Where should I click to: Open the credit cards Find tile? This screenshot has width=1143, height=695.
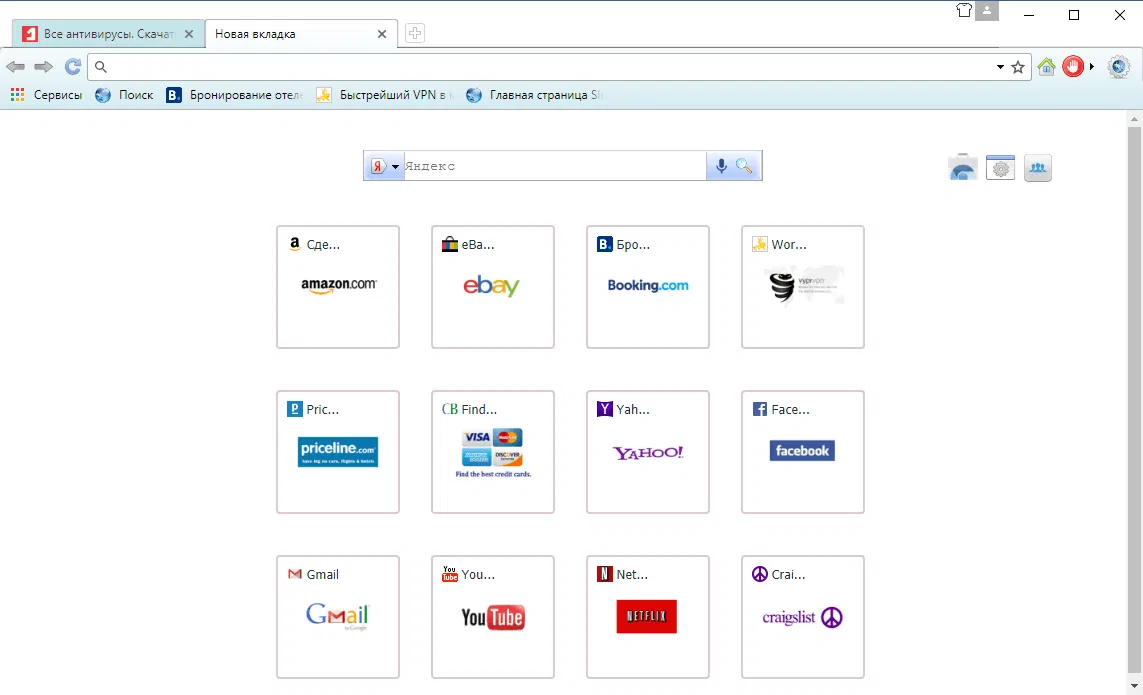click(493, 451)
